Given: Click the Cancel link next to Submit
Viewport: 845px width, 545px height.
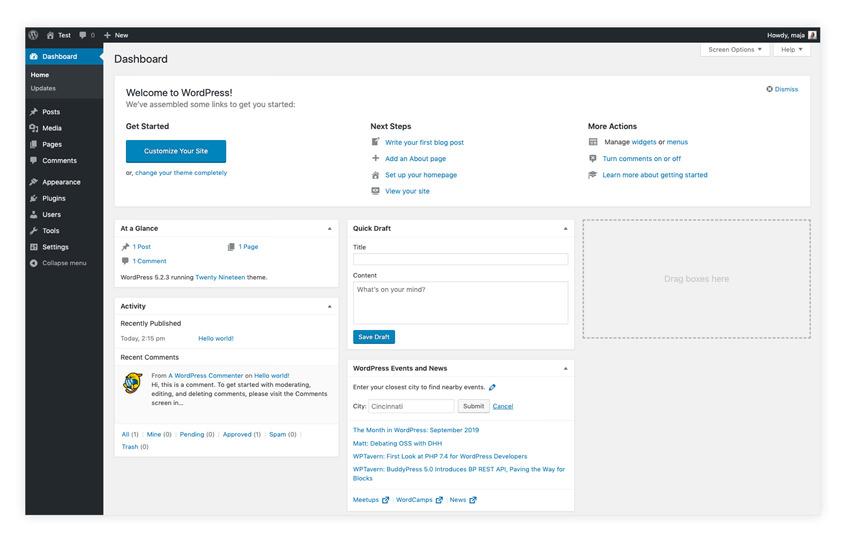Looking at the screenshot, I should pos(503,406).
